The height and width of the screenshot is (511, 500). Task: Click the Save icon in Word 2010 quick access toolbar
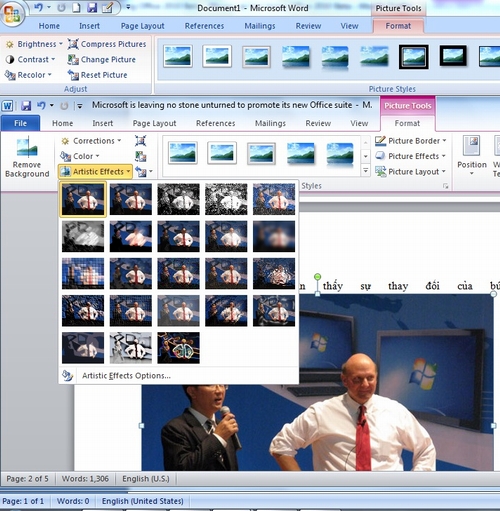[26, 106]
